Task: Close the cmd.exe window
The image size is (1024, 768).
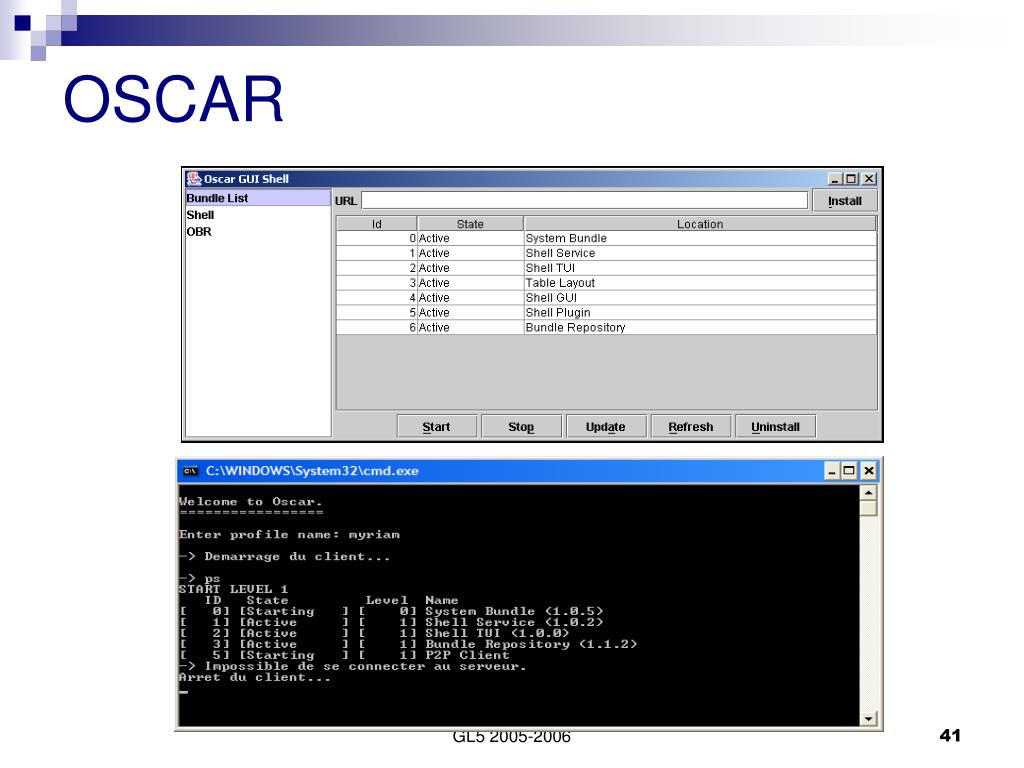Action: [869, 471]
